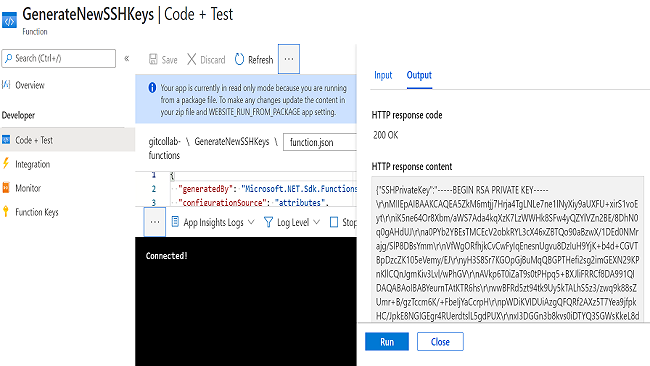Focus the Search (Ctrl+/) field
The height and width of the screenshot is (366, 650).
[x=58, y=58]
